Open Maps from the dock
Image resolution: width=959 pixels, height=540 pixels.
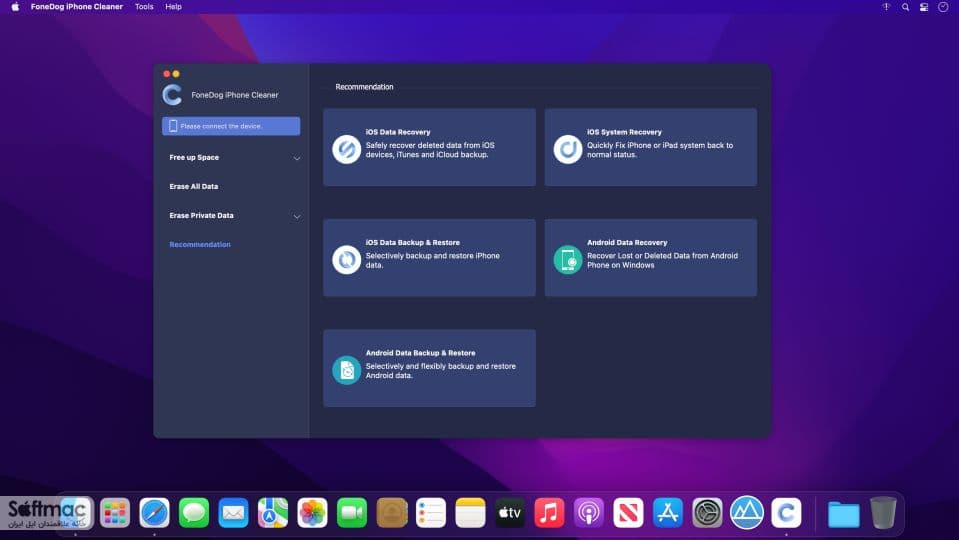273,512
